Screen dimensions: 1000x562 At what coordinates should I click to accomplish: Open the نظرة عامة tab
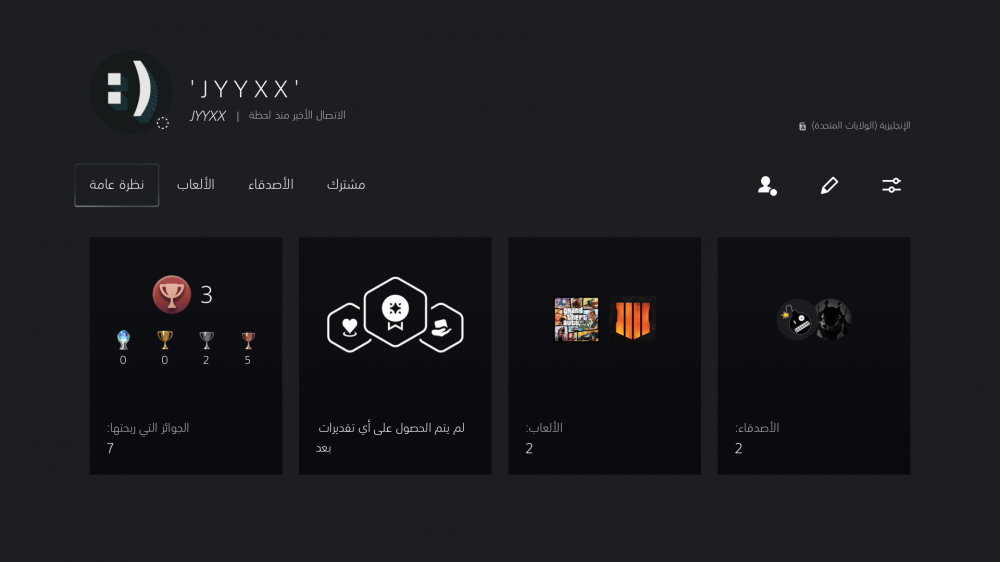(x=117, y=185)
